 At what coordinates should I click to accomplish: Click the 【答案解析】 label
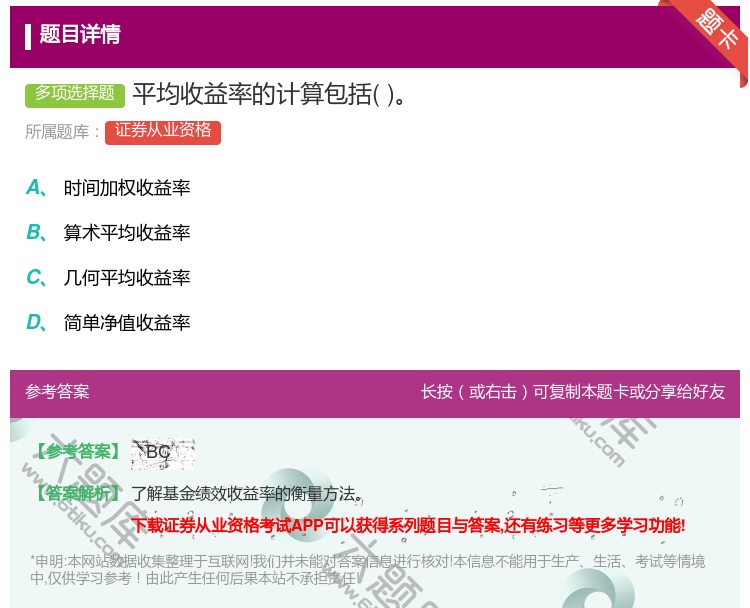[x=78, y=493]
